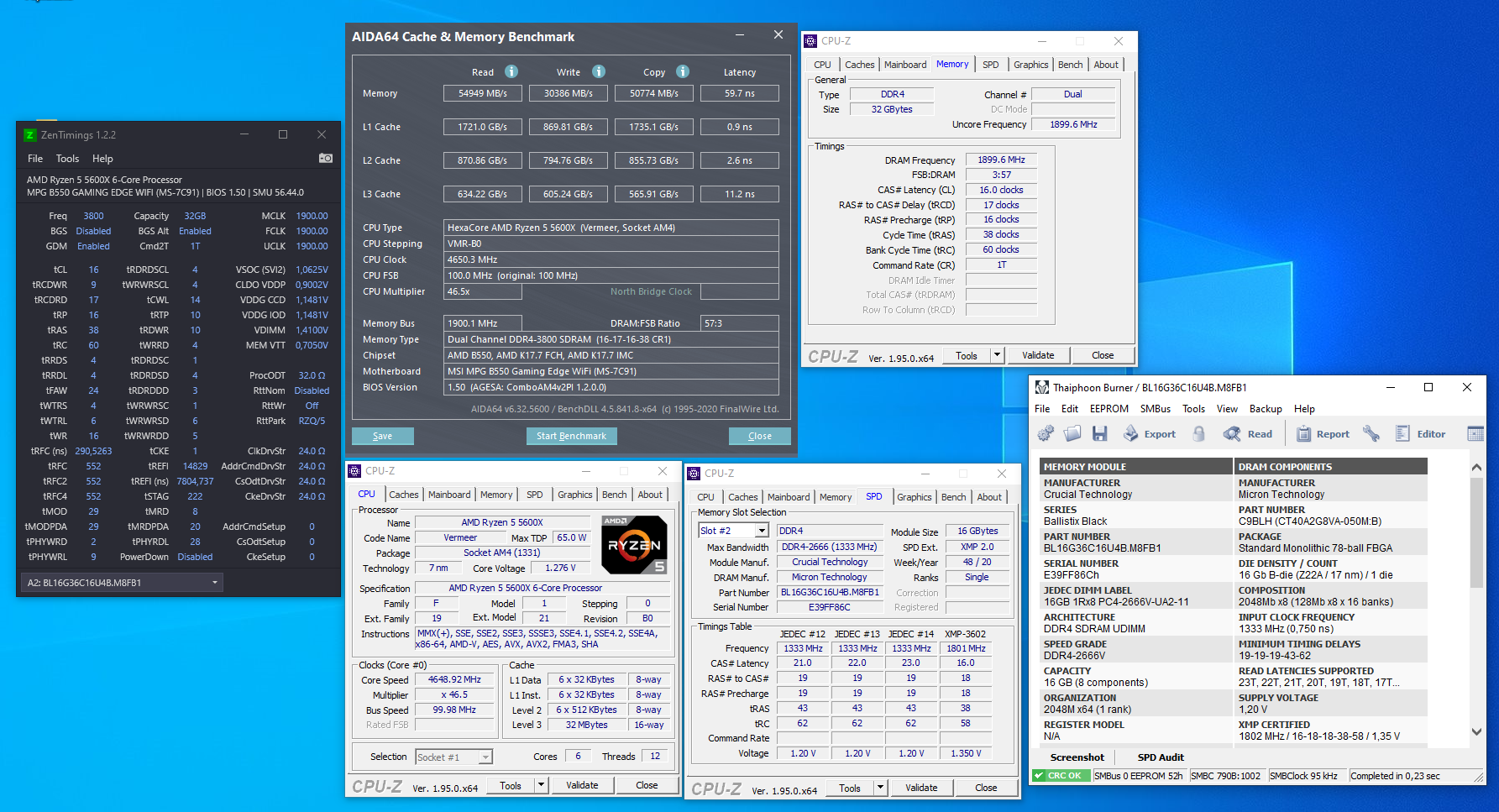1499x812 pixels.
Task: Click the info icon next to Read in AIDA64
Action: 511,71
